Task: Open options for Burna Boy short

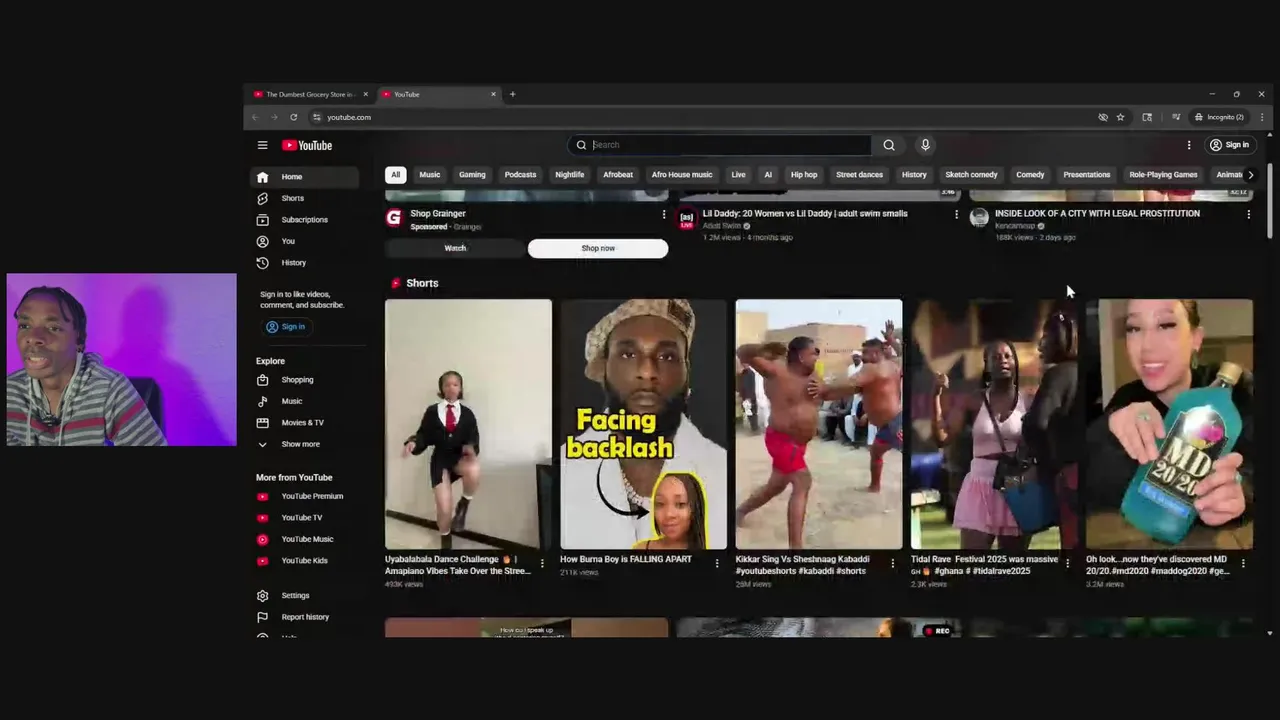Action: 717,564
